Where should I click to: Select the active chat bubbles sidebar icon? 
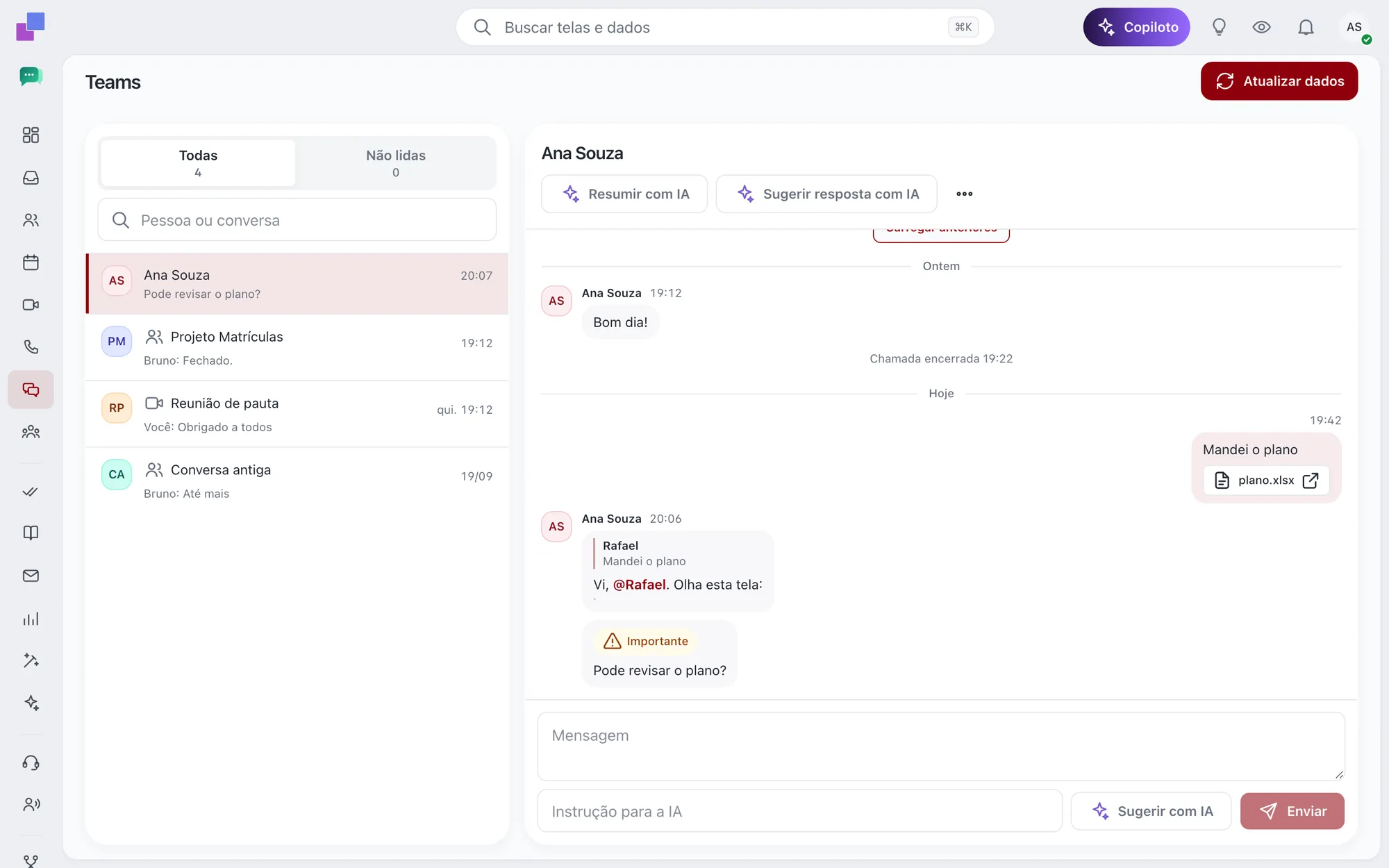click(x=31, y=390)
